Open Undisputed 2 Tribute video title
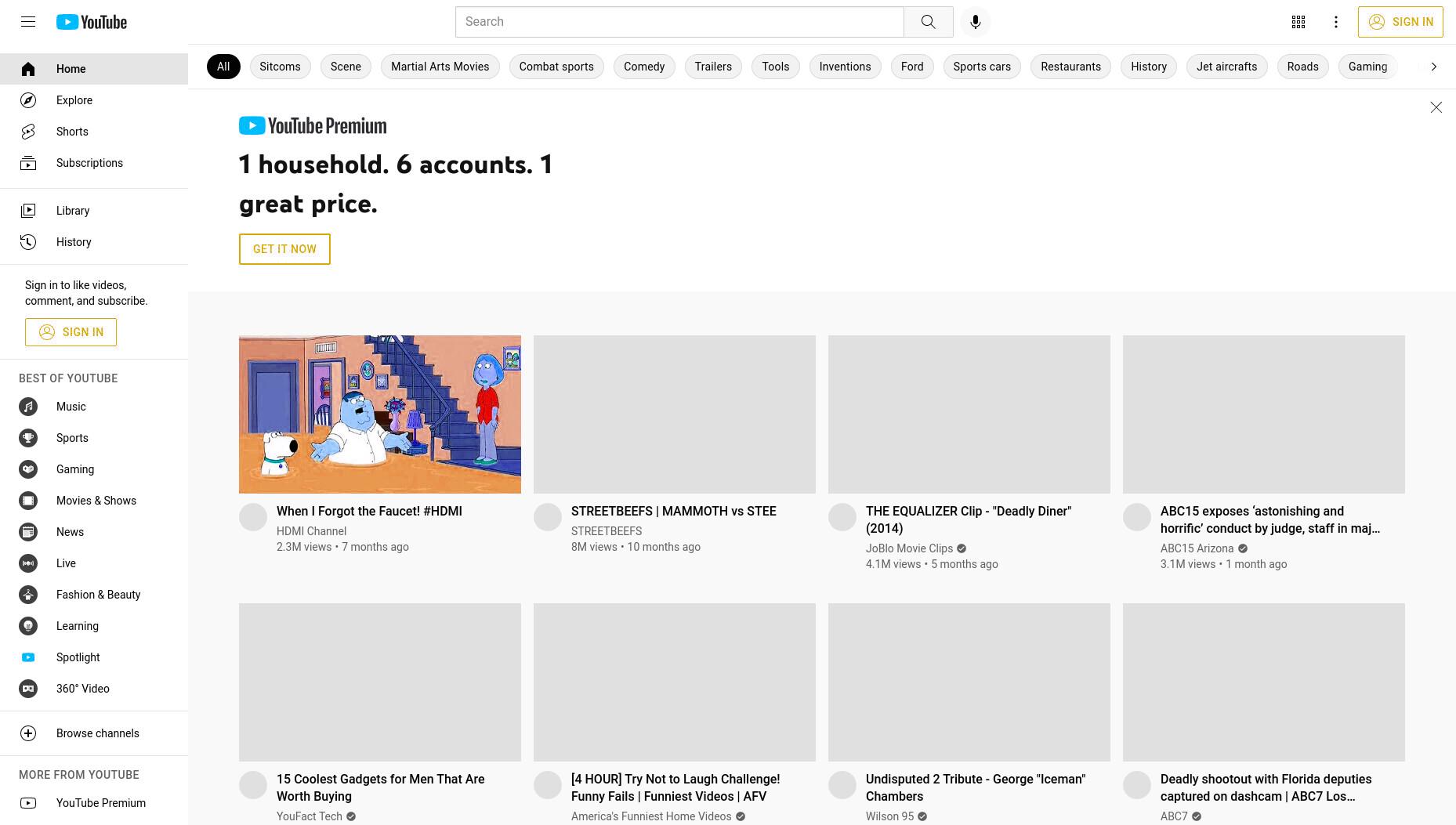The height and width of the screenshot is (825, 1456). coord(976,787)
